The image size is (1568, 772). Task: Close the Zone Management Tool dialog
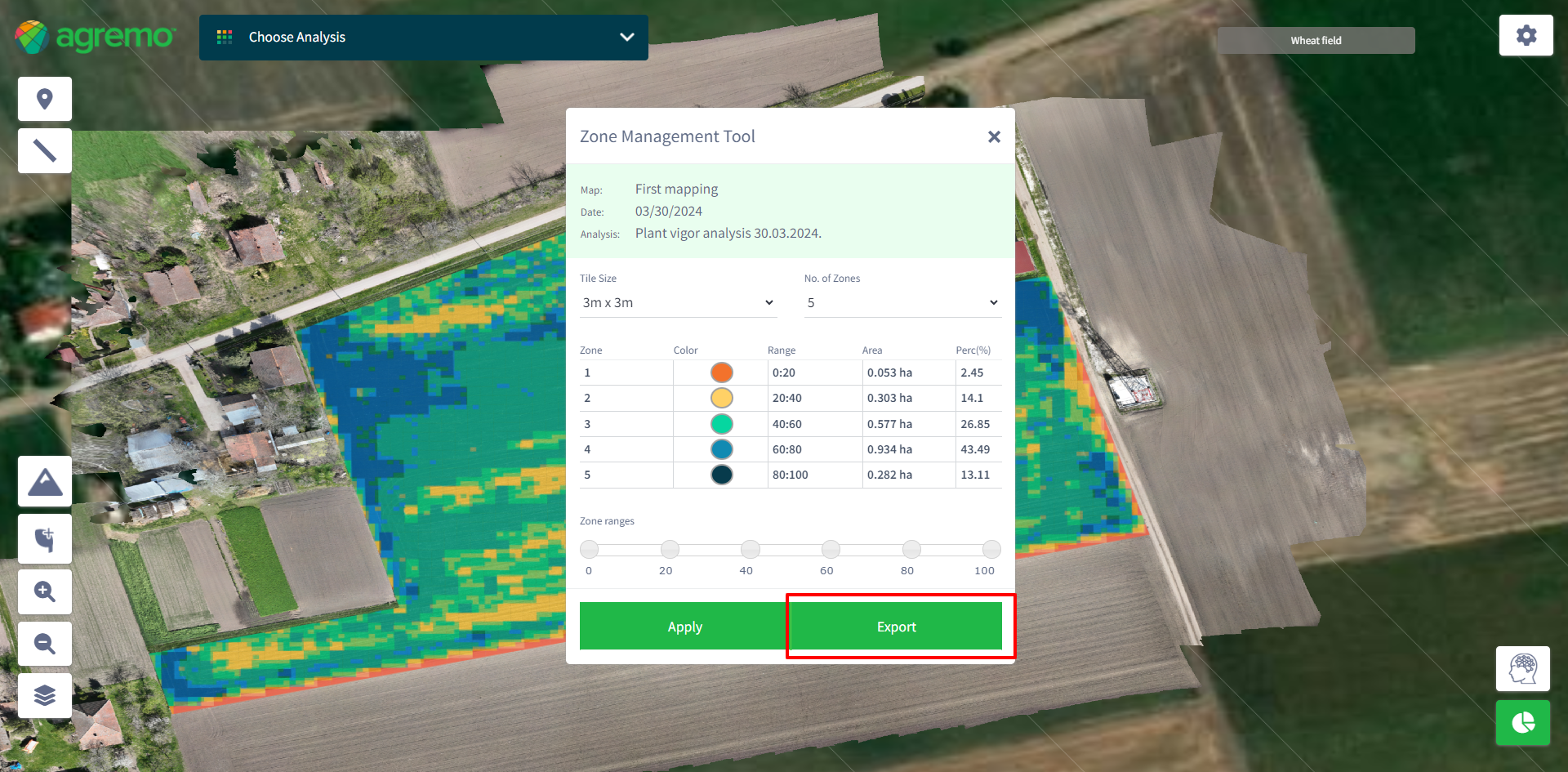[993, 137]
